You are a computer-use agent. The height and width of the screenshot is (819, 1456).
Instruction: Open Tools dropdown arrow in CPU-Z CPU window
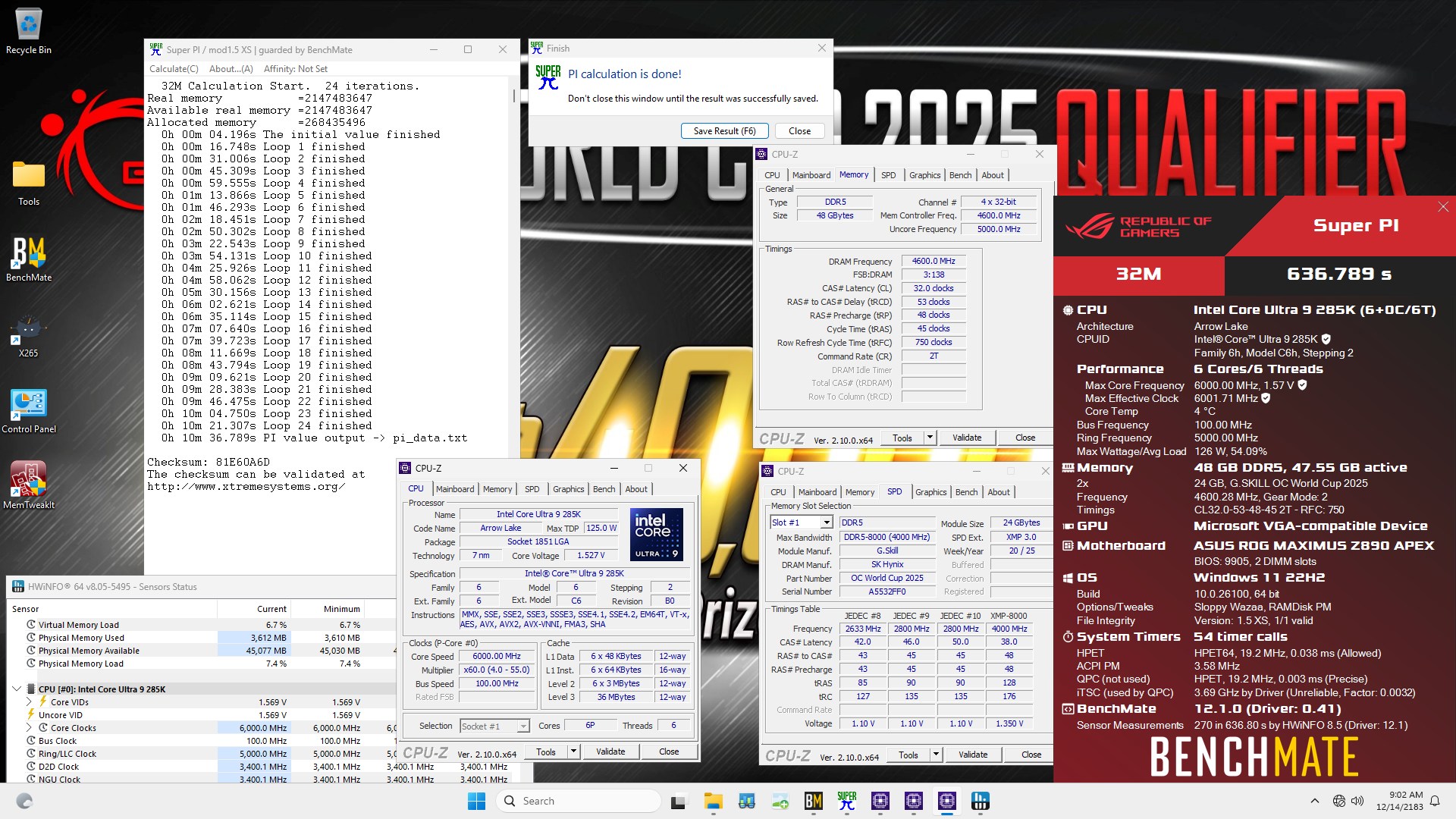tap(574, 752)
